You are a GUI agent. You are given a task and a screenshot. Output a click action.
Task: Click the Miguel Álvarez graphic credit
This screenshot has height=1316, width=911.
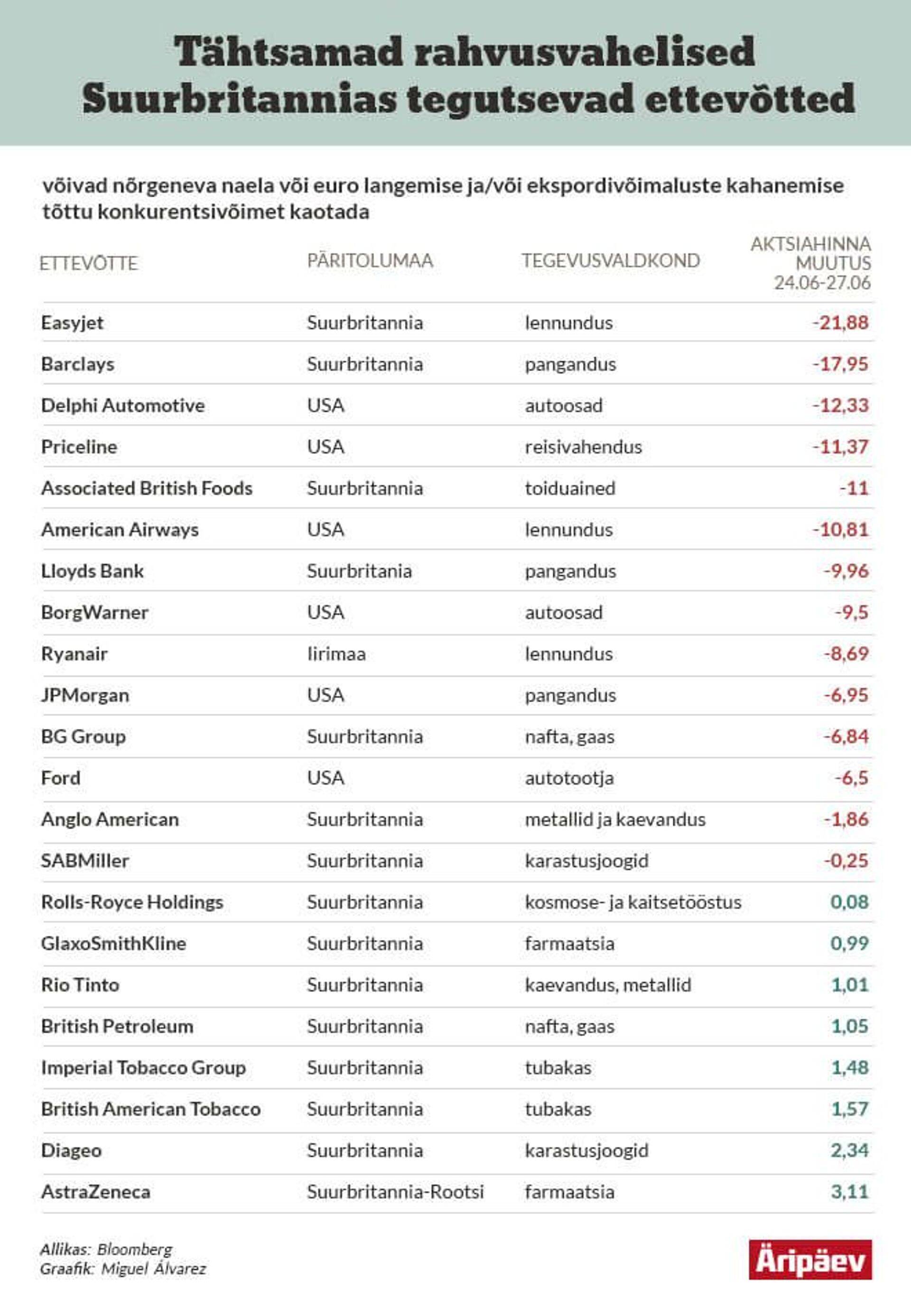(x=154, y=1269)
